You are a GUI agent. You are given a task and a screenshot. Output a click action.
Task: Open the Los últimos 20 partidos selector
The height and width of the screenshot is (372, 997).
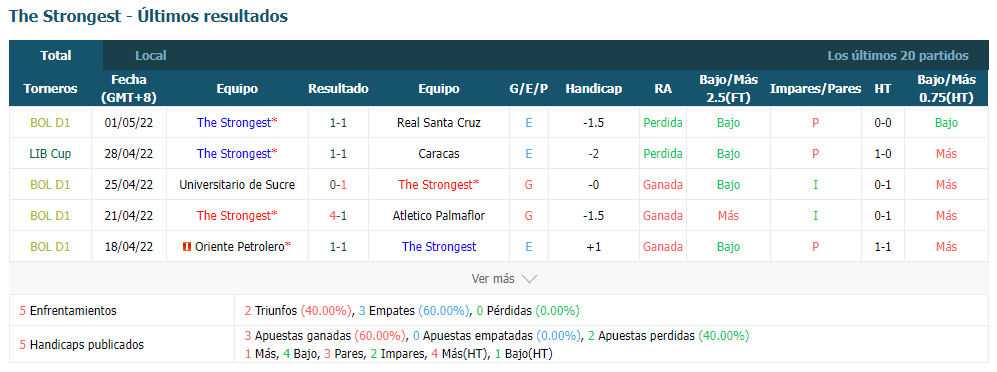click(x=898, y=55)
